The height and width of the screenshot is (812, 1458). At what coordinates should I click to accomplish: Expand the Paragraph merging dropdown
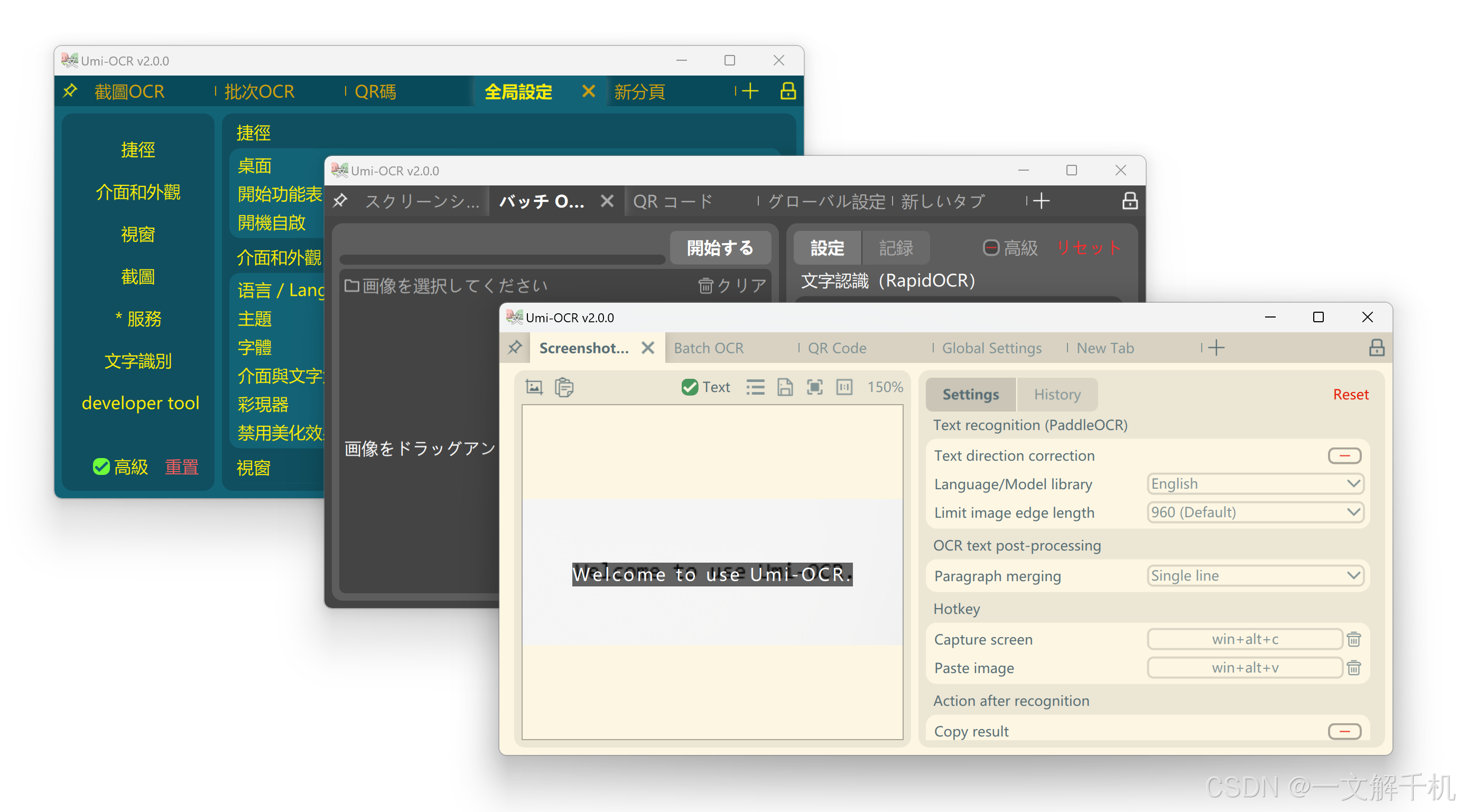[1254, 575]
